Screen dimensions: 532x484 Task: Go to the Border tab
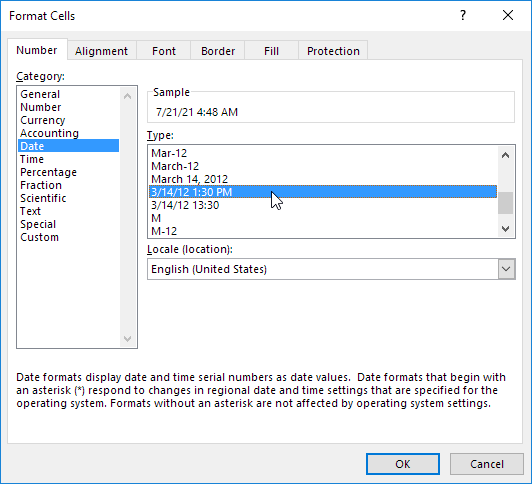218,51
